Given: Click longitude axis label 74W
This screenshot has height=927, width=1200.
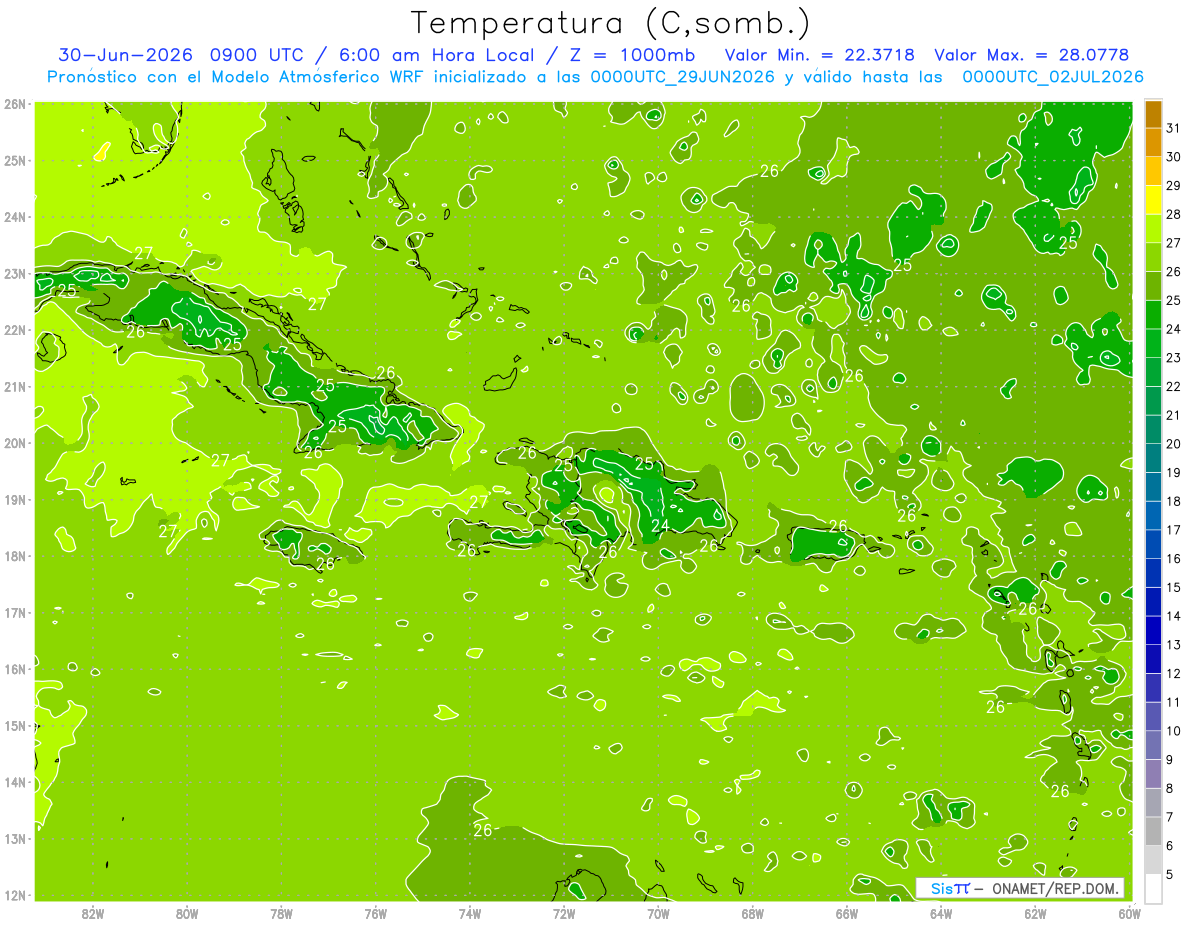Looking at the screenshot, I should 470,913.
